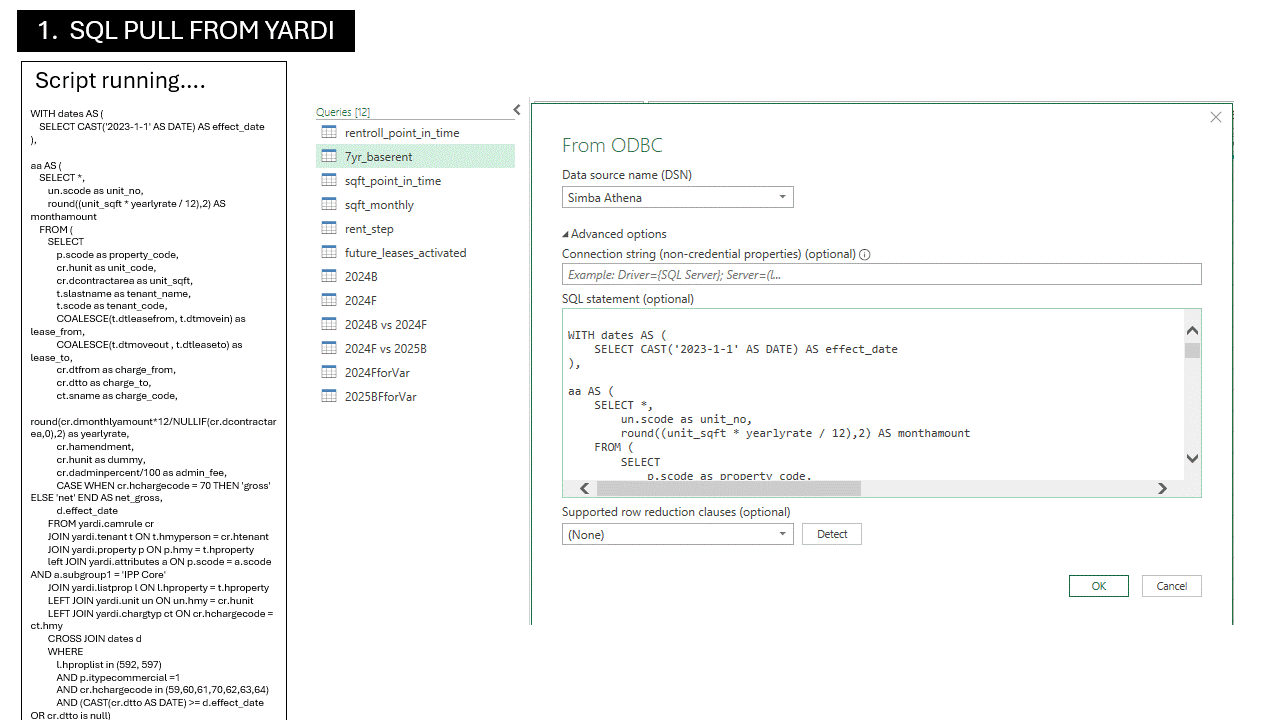Screen dimensions: 1280x720
Task: Select the future_leases_activated query
Action: [405, 253]
